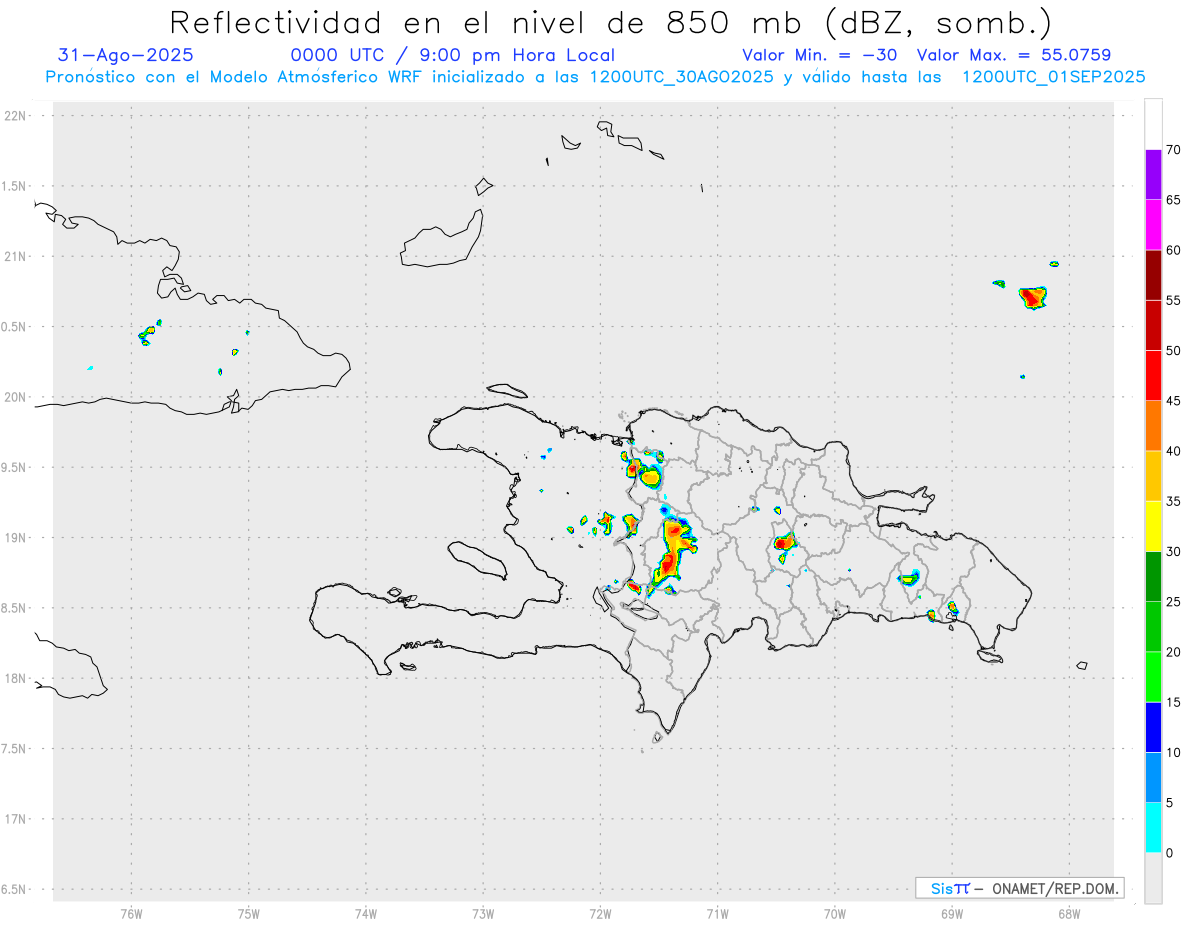Click the '73W' longitude label
The height and width of the screenshot is (927, 1200).
click(483, 913)
